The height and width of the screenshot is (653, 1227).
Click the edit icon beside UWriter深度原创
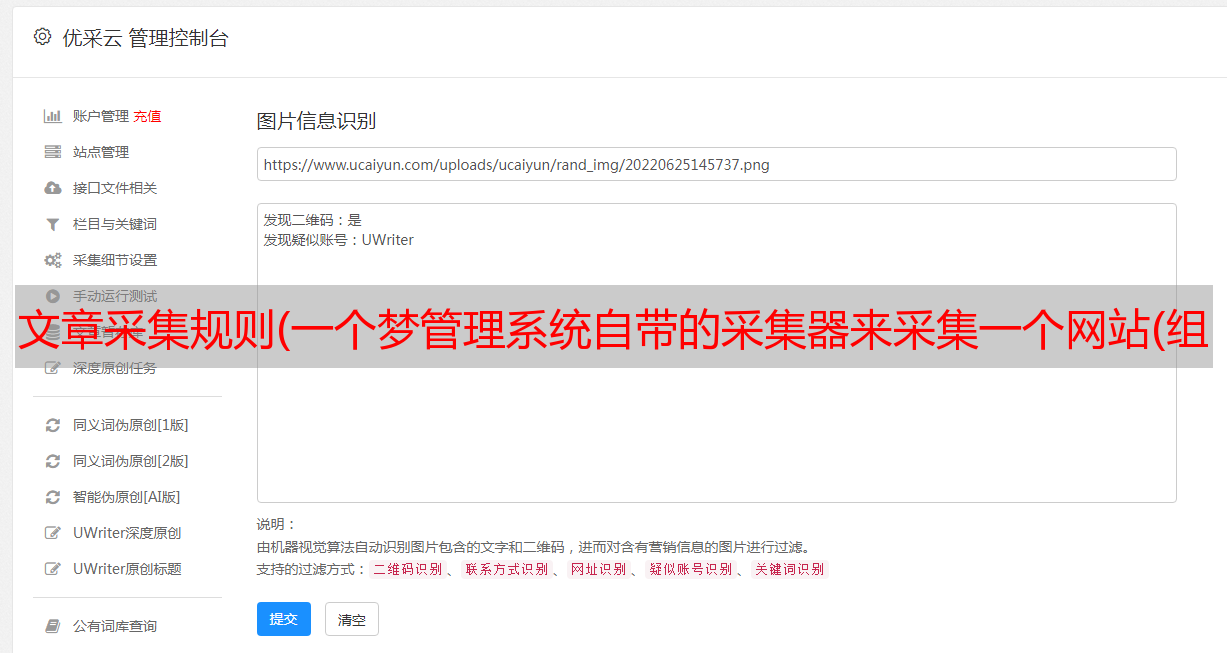click(x=53, y=533)
